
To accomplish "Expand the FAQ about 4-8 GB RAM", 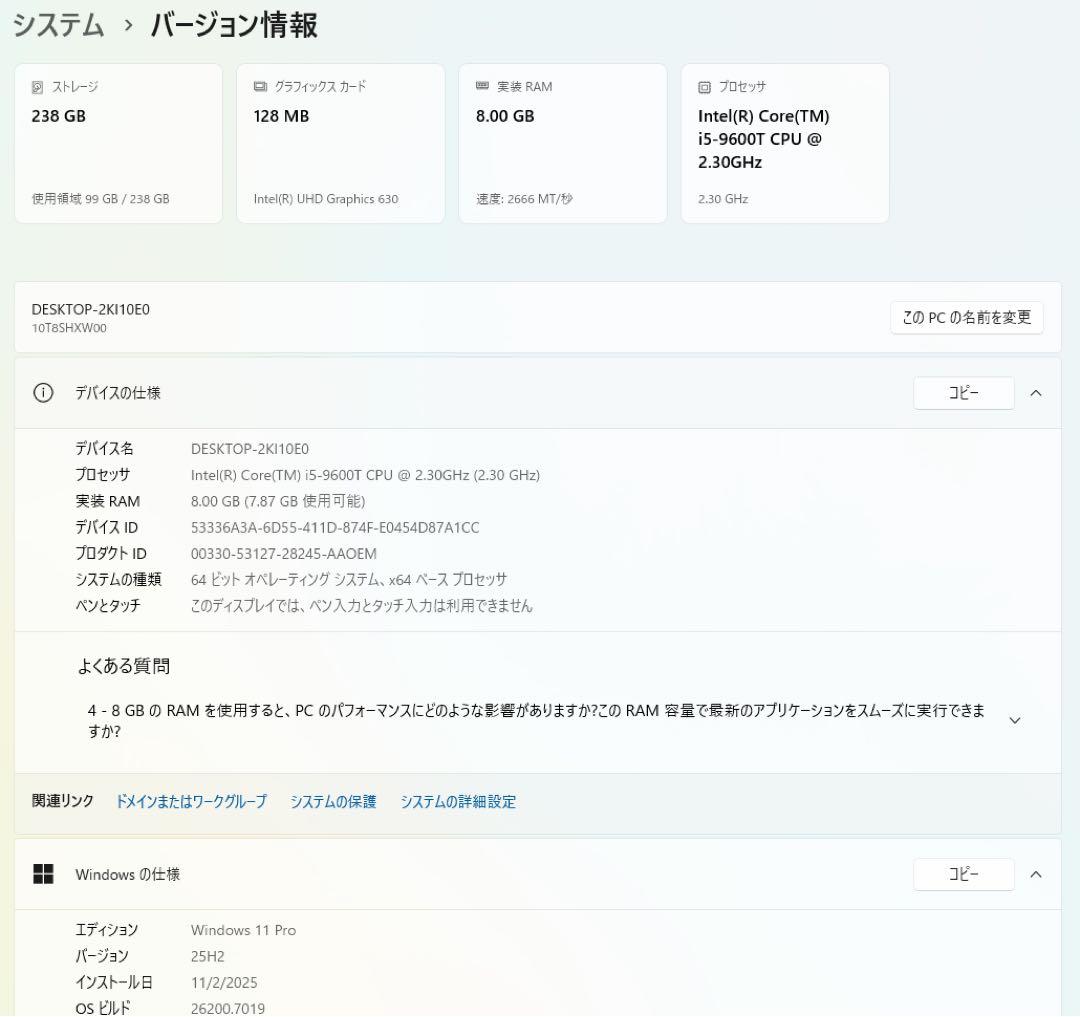I will coord(1014,720).
